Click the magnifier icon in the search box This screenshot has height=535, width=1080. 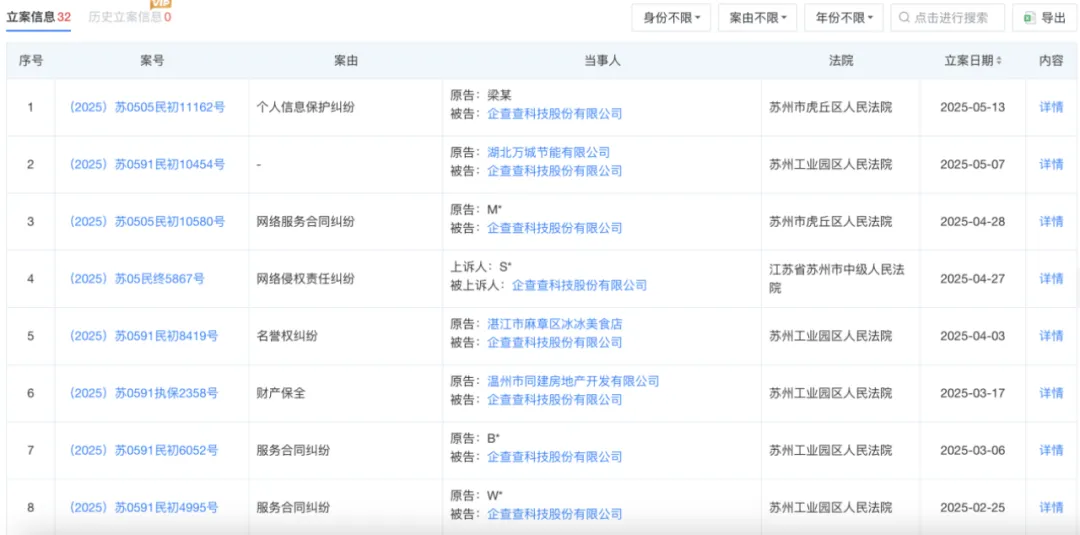click(x=906, y=18)
